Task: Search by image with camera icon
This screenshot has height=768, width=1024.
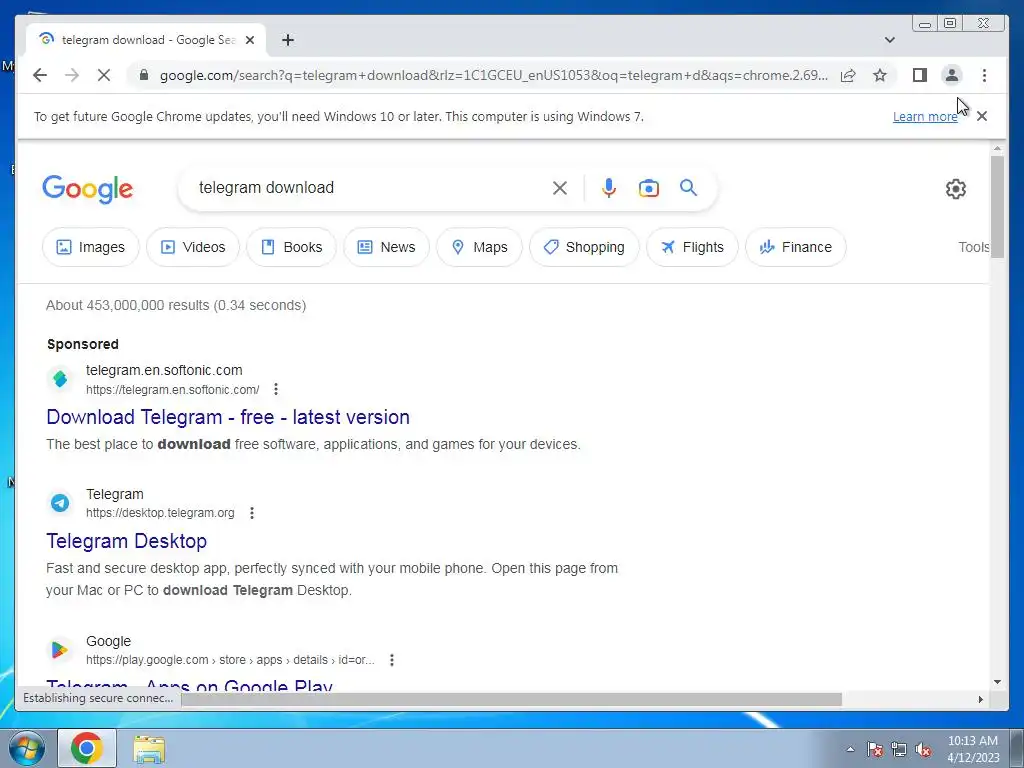Action: click(x=648, y=188)
